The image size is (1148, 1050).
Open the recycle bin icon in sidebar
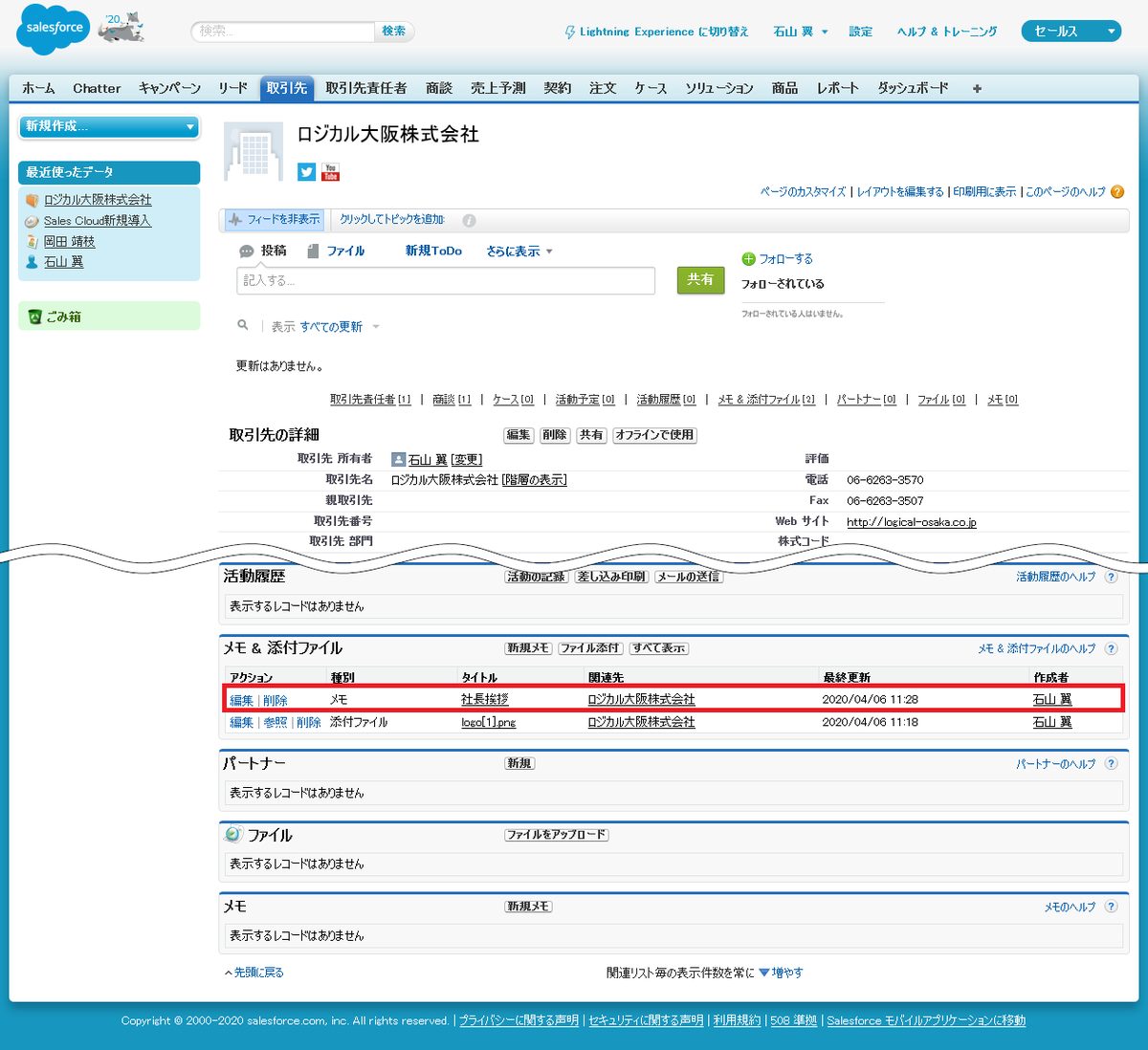click(34, 317)
